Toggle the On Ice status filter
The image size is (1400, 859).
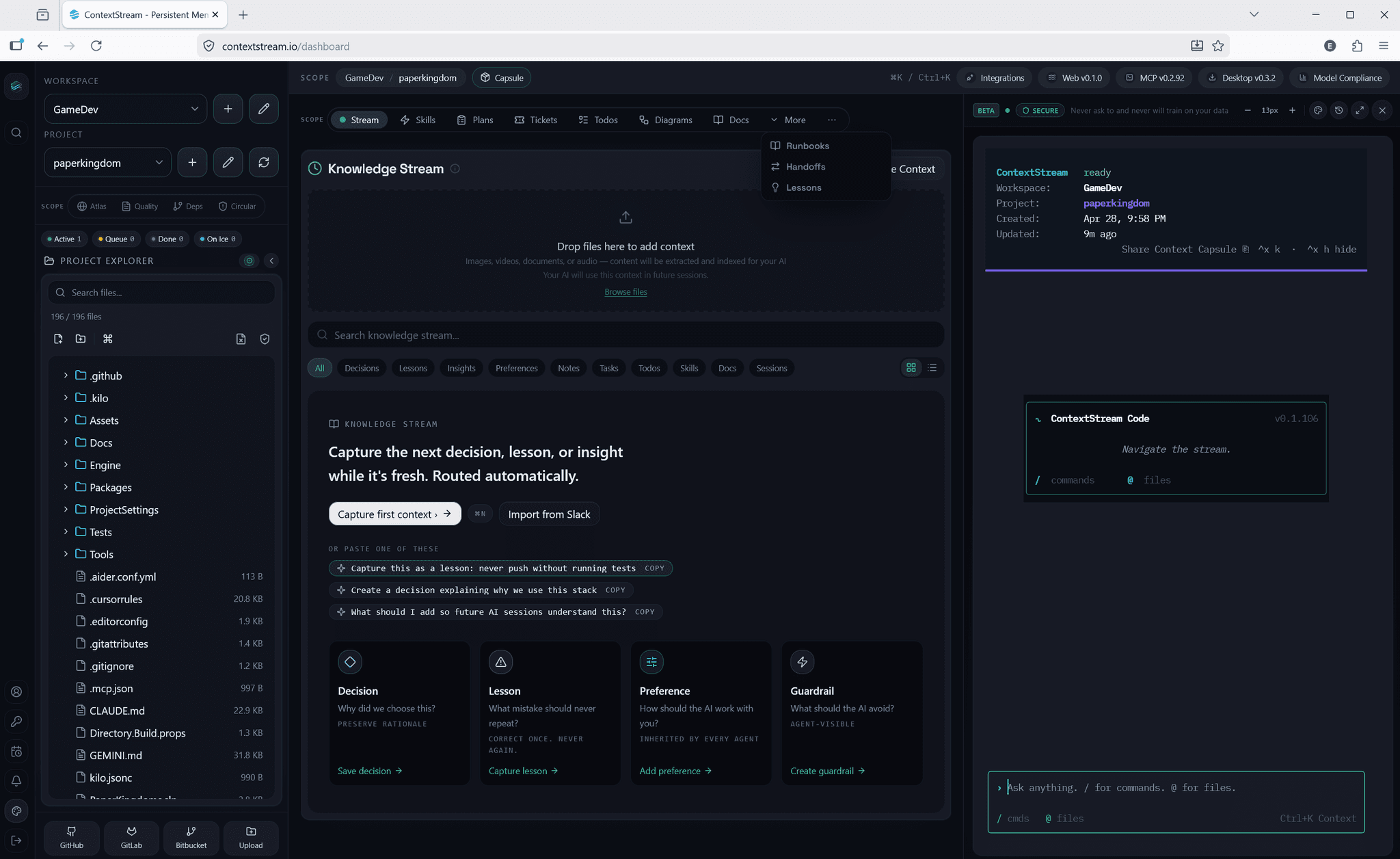(217, 239)
